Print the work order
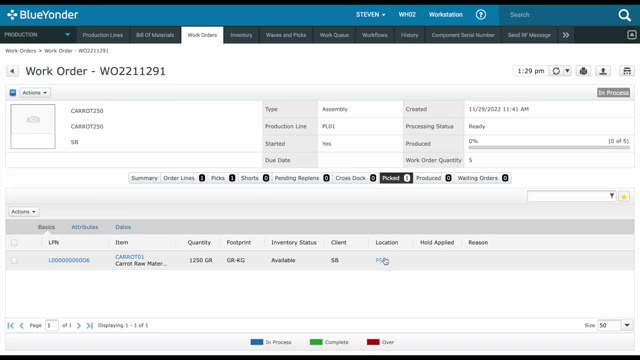Viewport: 640px width, 360px height. tap(583, 71)
